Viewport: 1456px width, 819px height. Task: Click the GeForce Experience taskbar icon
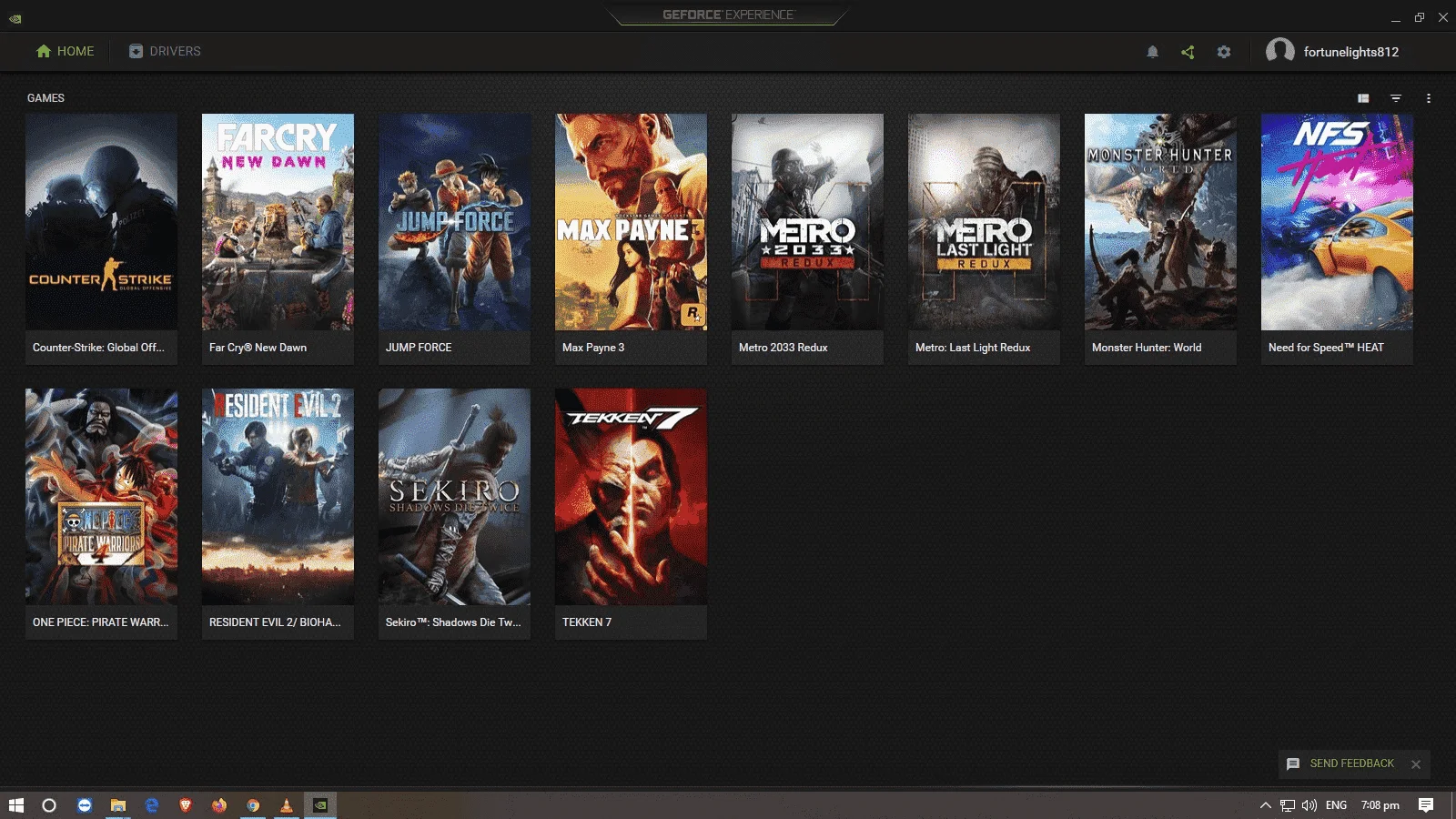tap(320, 805)
